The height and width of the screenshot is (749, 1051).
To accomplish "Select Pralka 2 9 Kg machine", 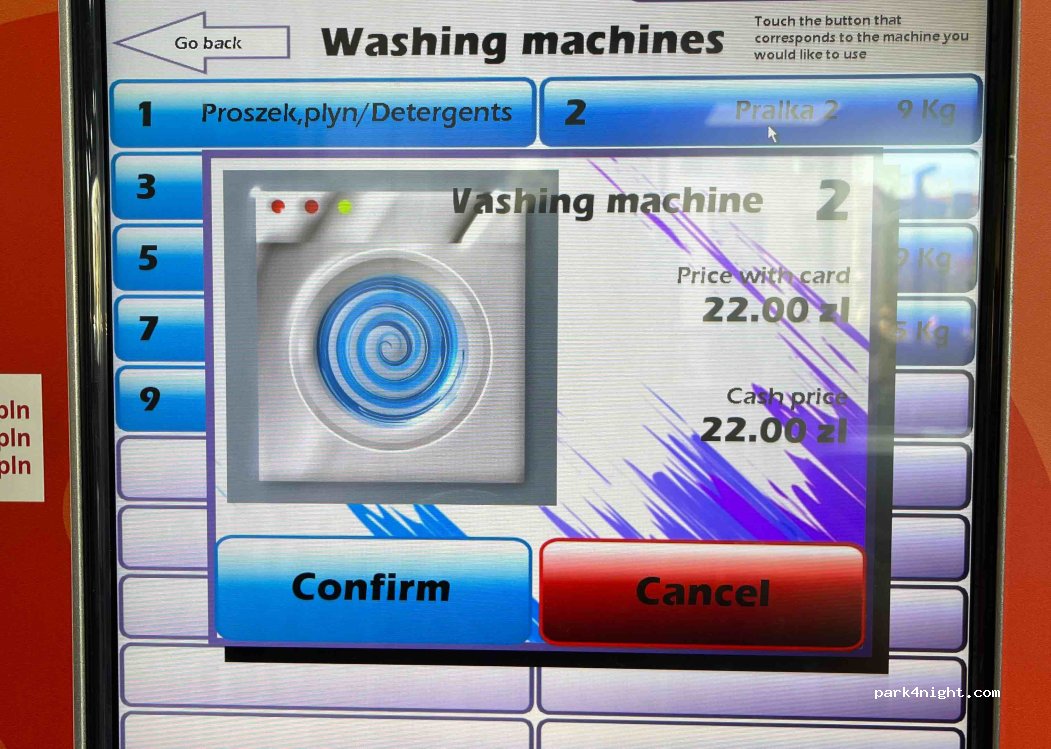I will pos(759,111).
